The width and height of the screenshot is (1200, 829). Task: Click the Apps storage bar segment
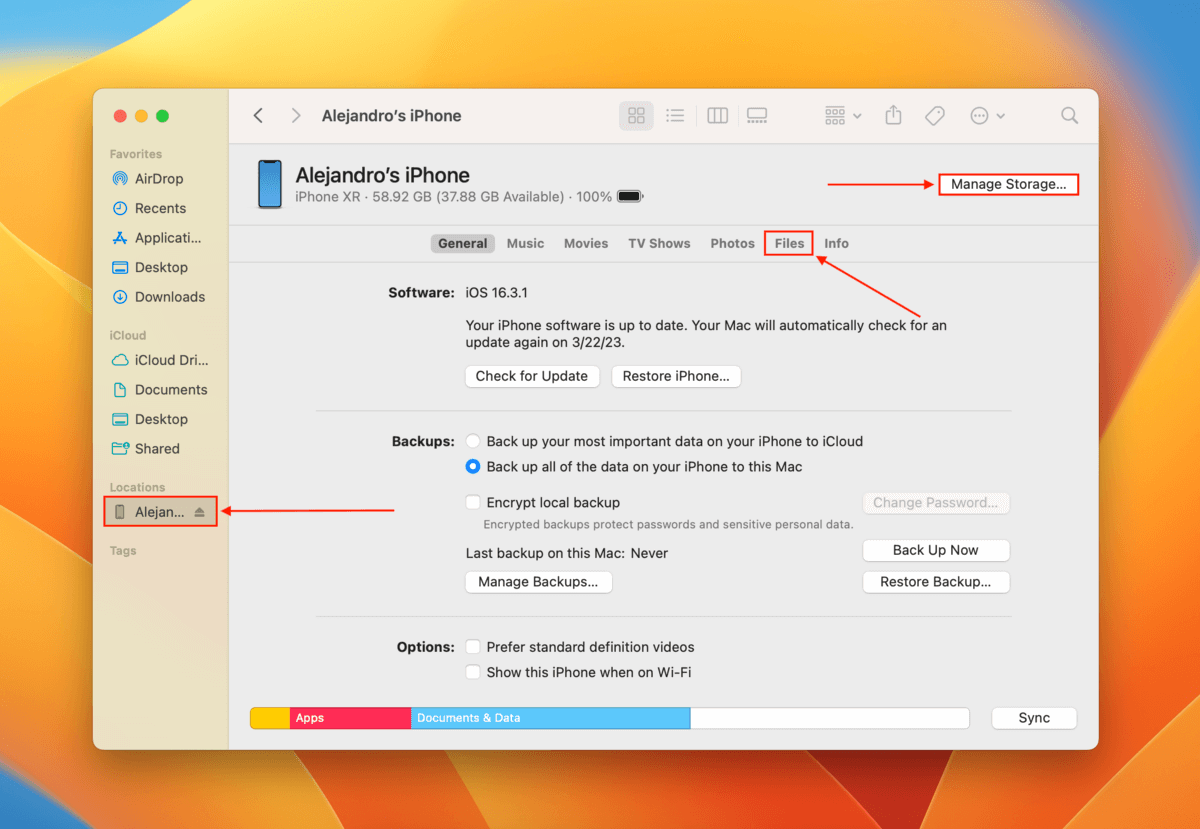coord(350,718)
